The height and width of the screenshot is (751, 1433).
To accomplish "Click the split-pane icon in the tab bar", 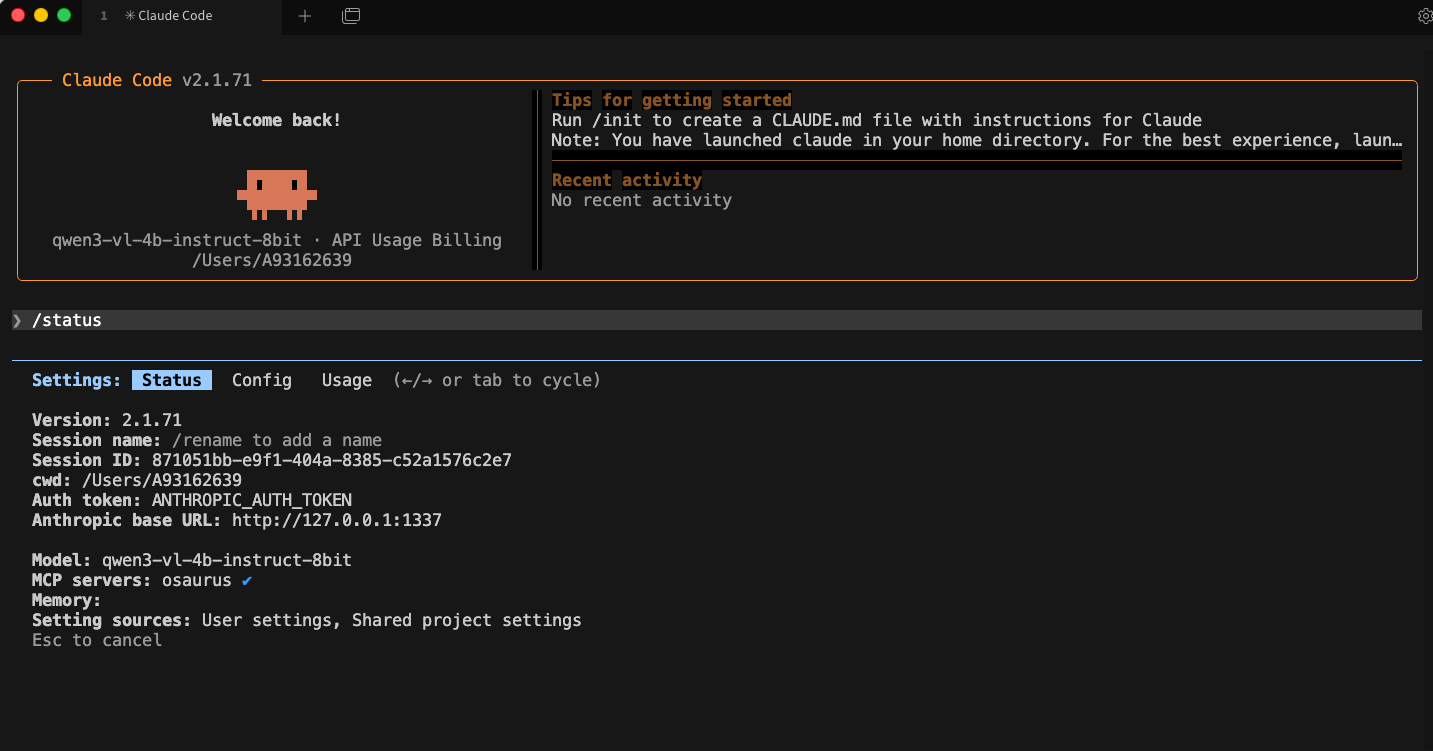I will point(351,16).
